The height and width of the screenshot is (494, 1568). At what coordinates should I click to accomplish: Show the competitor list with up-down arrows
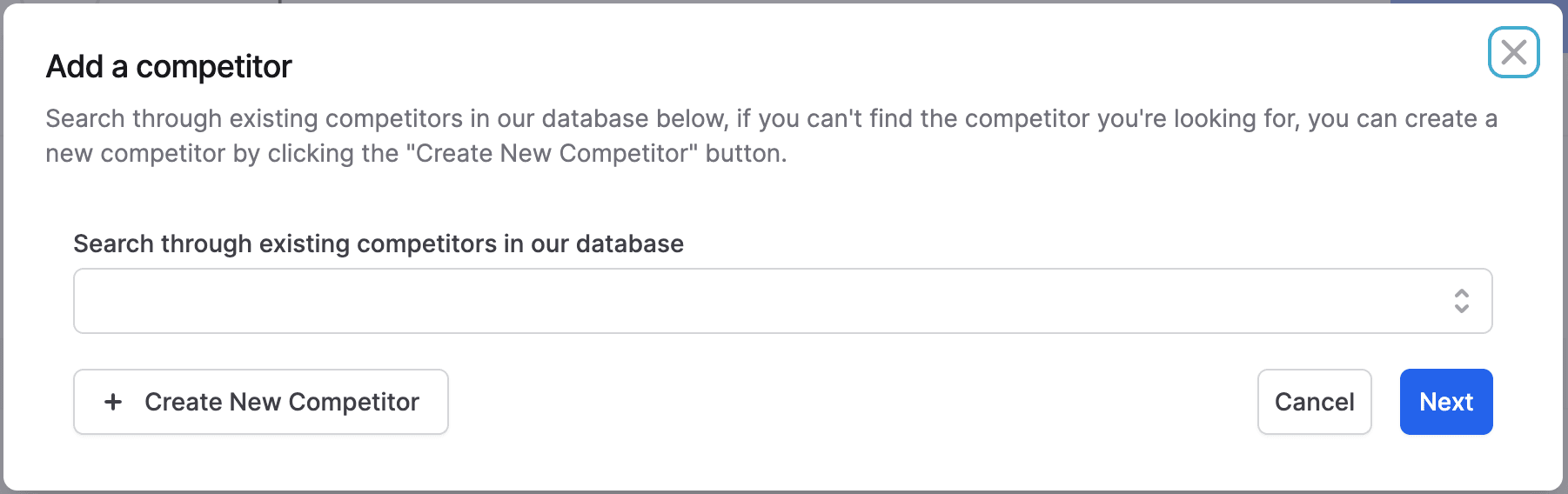click(x=1462, y=301)
